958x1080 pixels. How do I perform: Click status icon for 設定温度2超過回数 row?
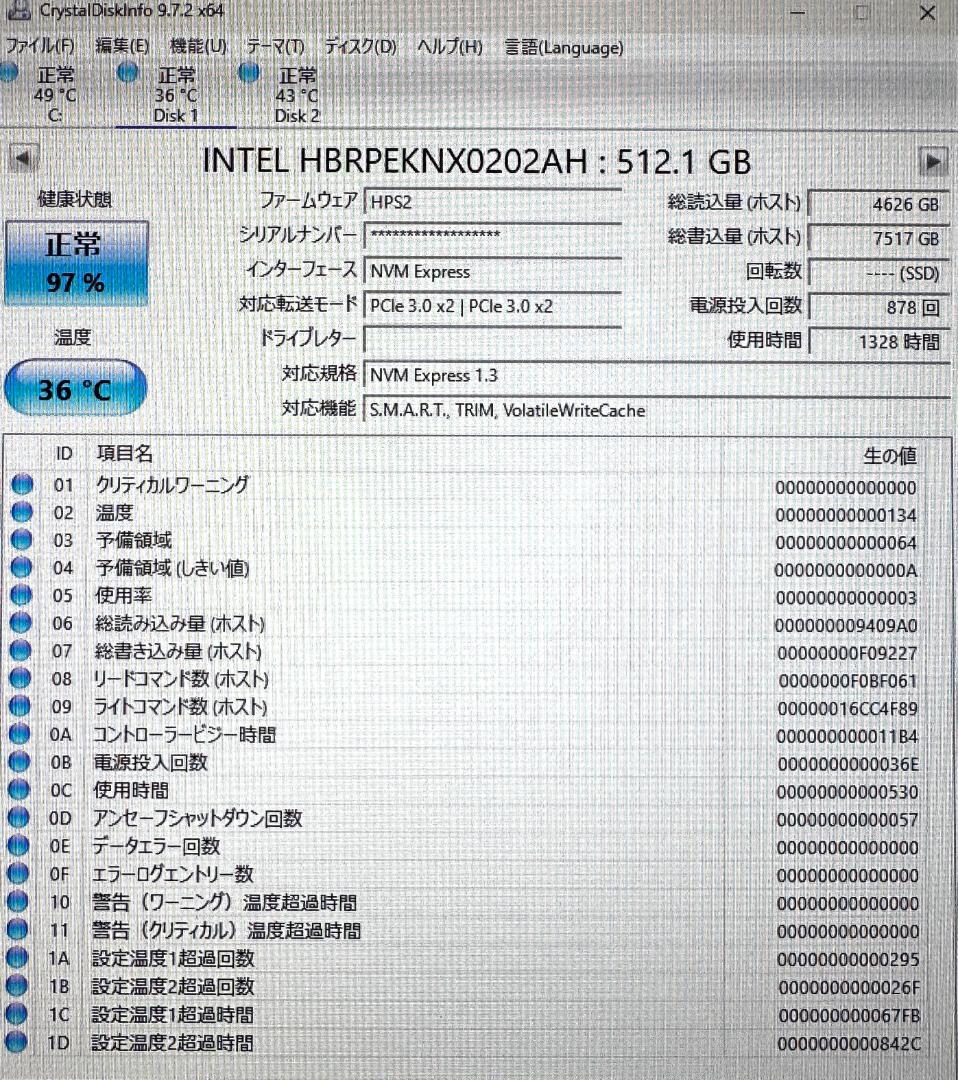(x=17, y=986)
